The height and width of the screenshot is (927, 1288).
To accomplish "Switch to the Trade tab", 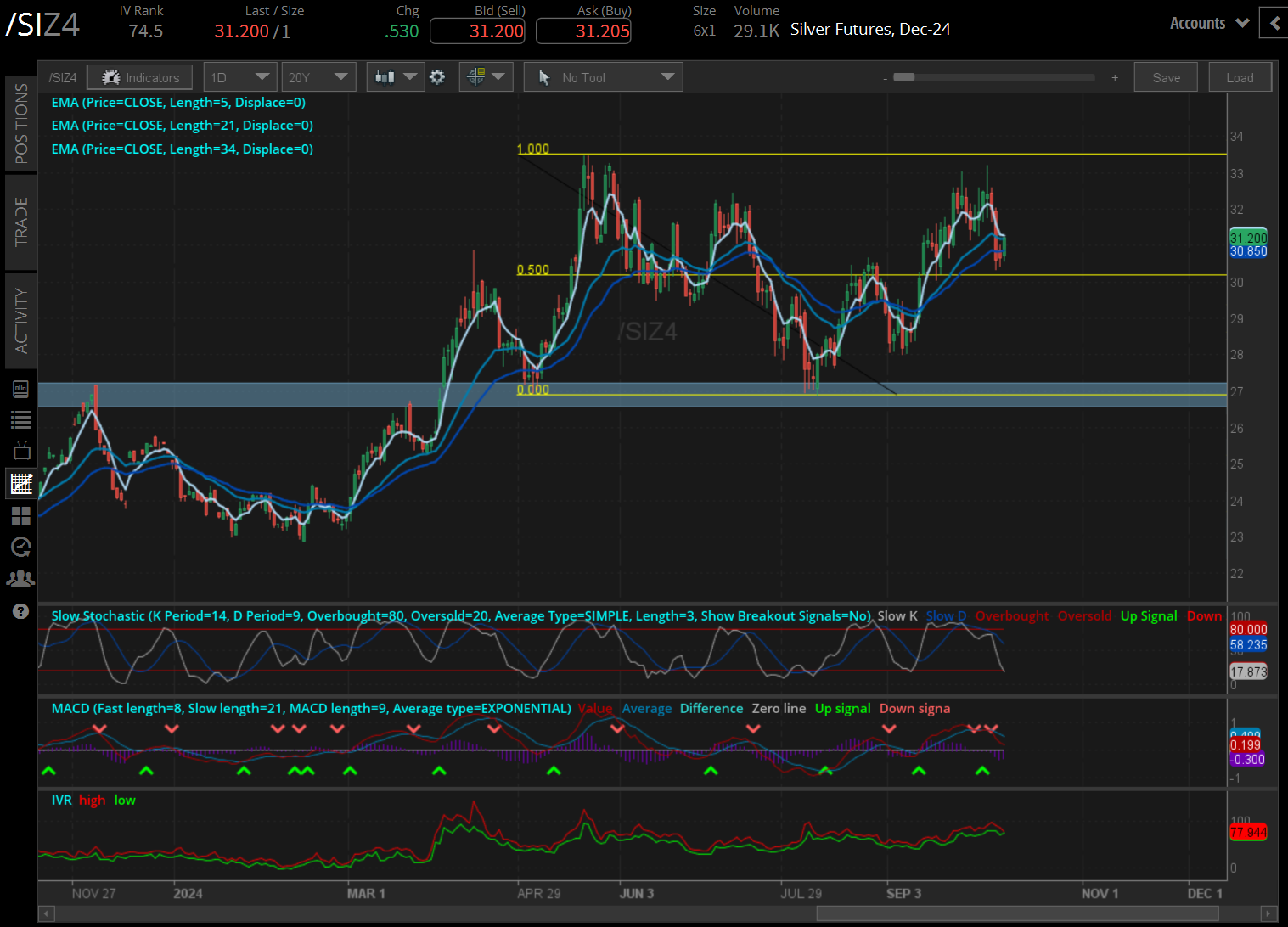I will (21, 222).
